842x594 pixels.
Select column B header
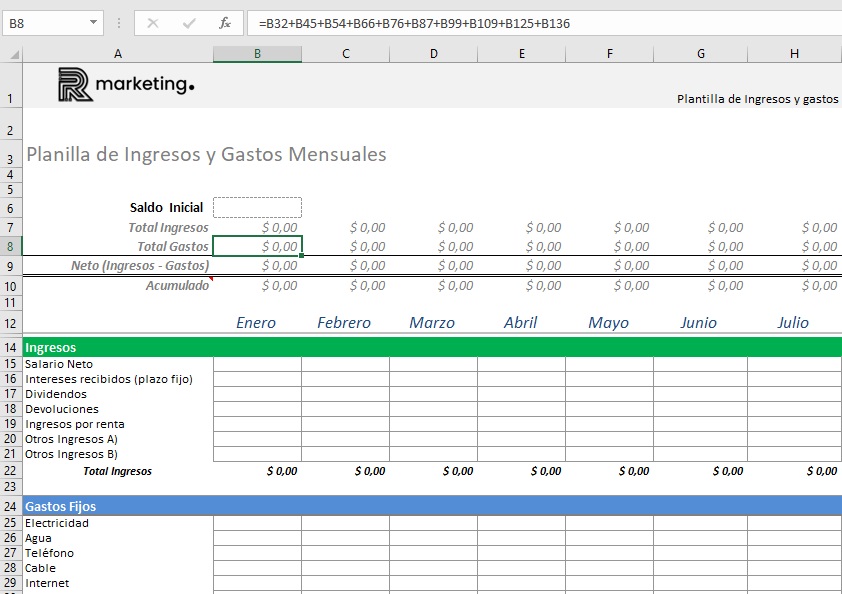pyautogui.click(x=257, y=54)
